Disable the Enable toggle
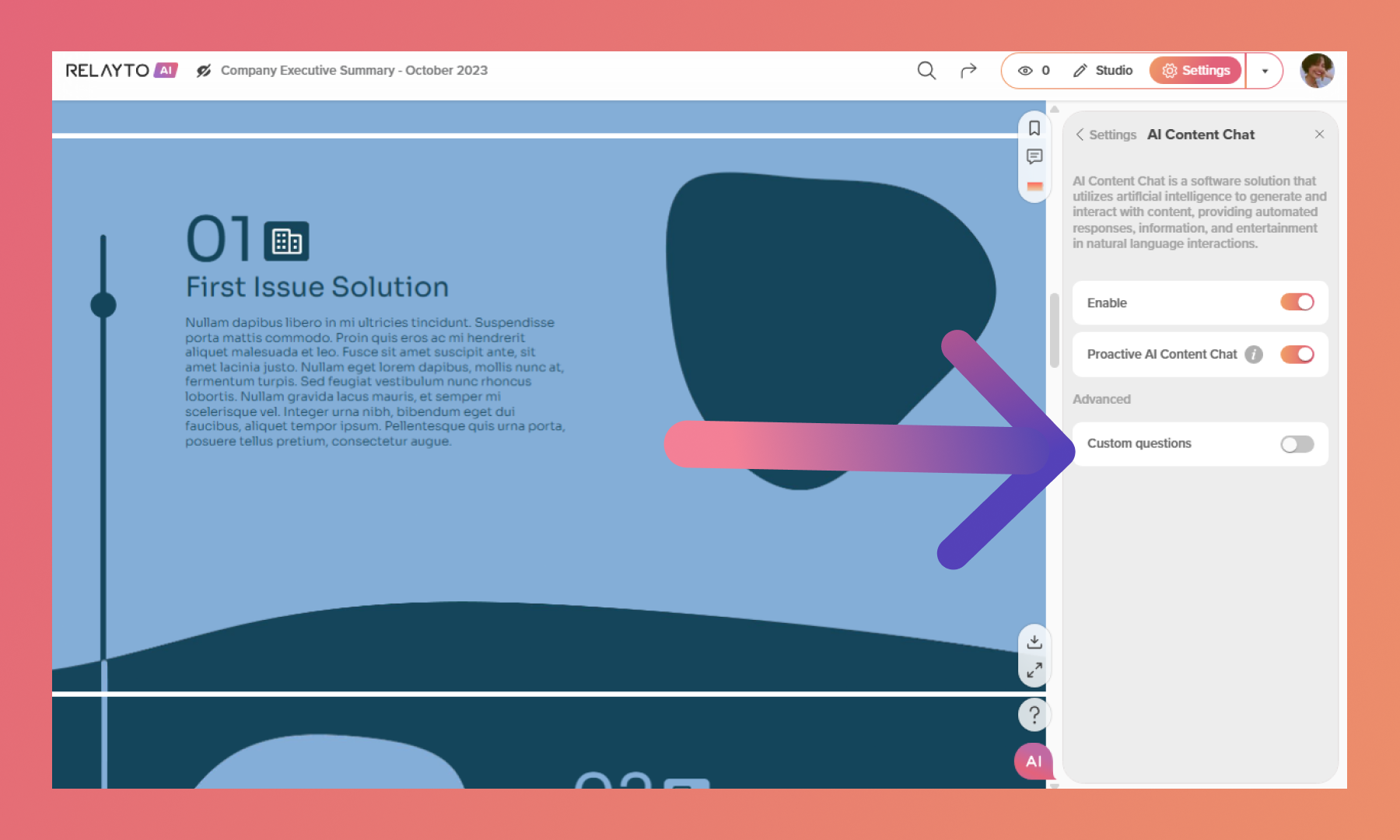This screenshot has width=1400, height=840. point(1297,303)
